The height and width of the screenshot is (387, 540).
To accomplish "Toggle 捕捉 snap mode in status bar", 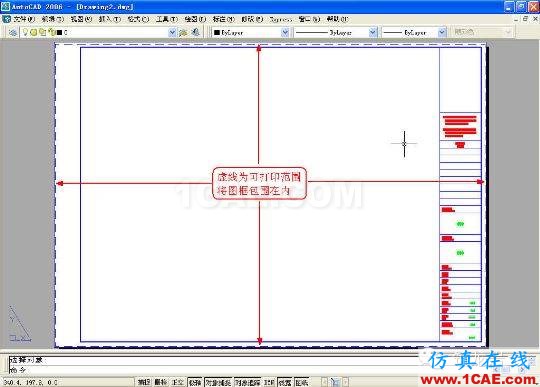I will pyautogui.click(x=144, y=382).
